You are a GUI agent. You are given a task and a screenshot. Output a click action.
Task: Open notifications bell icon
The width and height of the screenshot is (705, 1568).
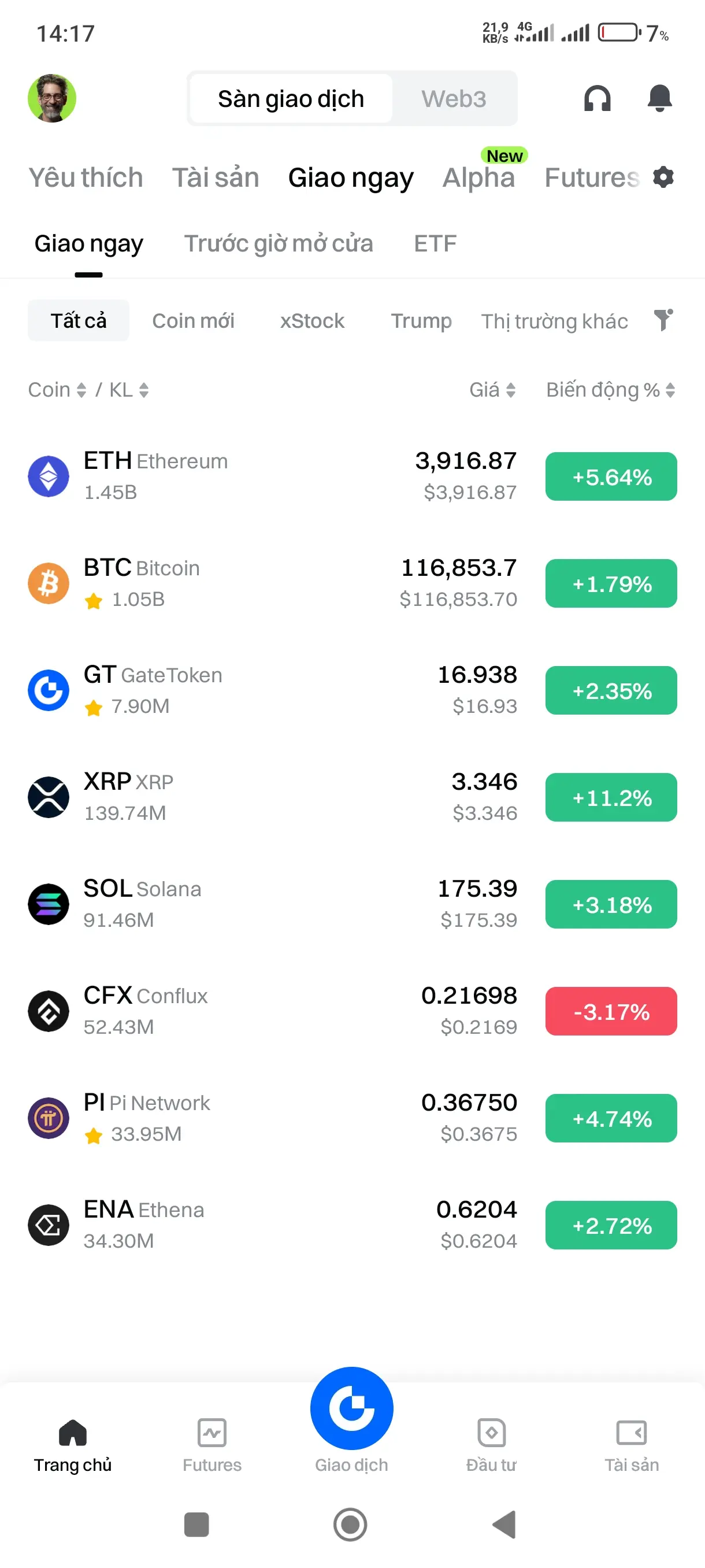(x=659, y=98)
